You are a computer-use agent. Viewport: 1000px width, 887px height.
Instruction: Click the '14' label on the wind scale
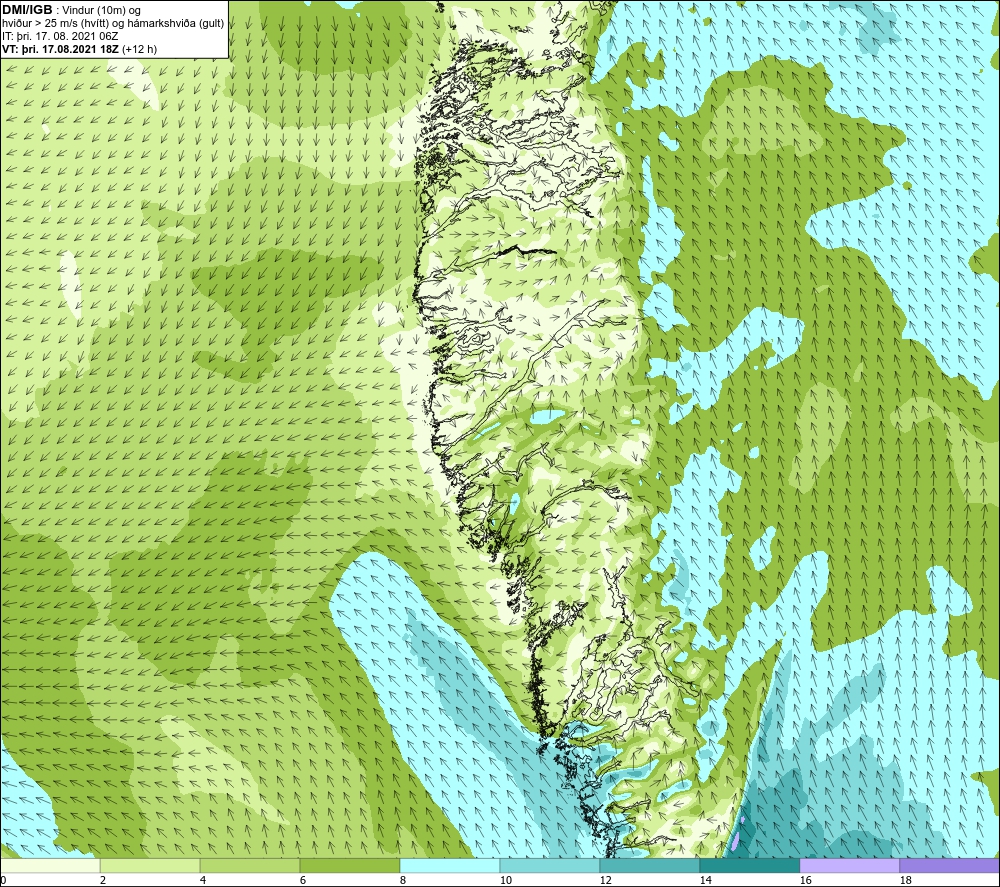point(705,880)
